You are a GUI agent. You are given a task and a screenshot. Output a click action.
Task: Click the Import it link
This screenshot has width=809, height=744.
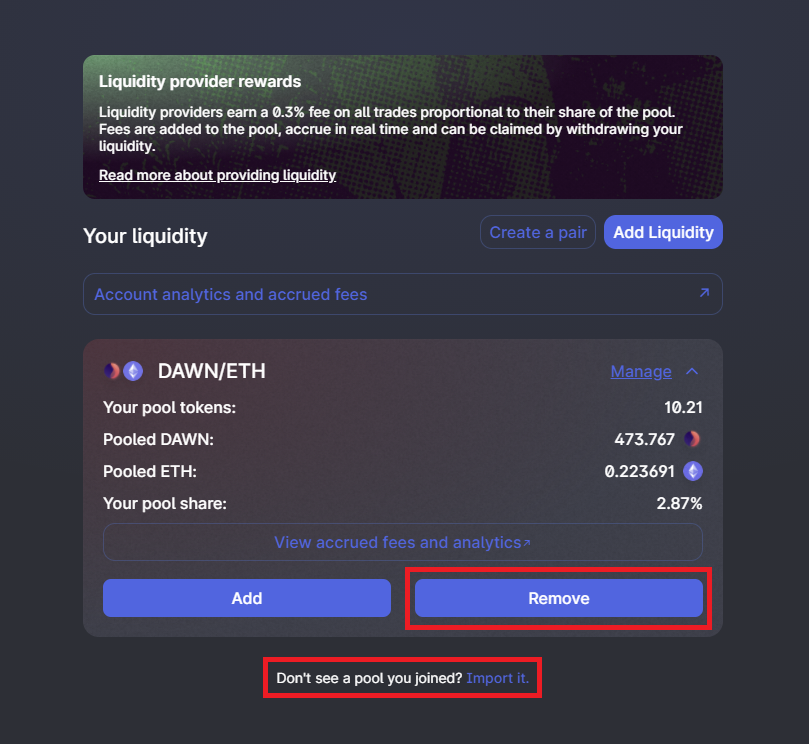tap(497, 678)
